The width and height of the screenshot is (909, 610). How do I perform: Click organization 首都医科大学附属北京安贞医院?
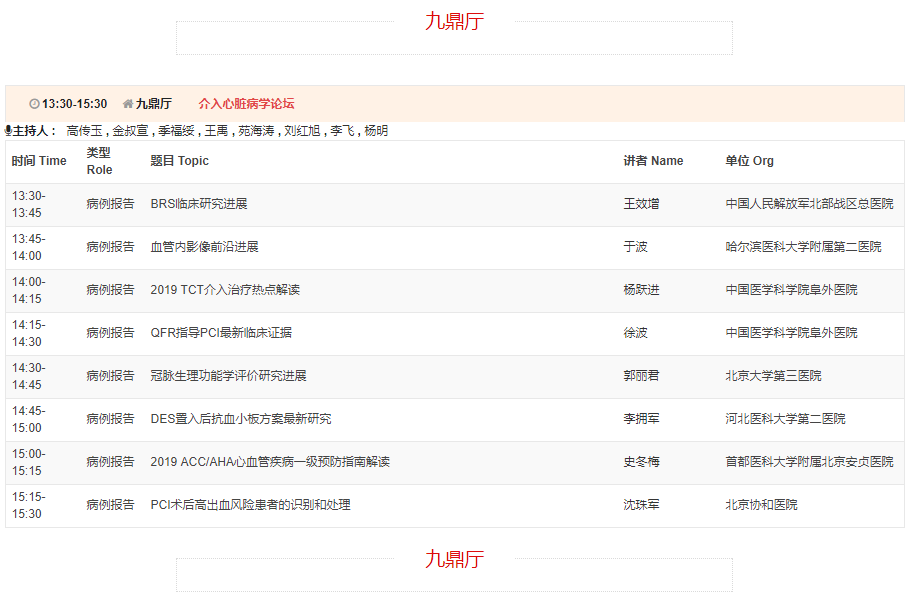(809, 461)
